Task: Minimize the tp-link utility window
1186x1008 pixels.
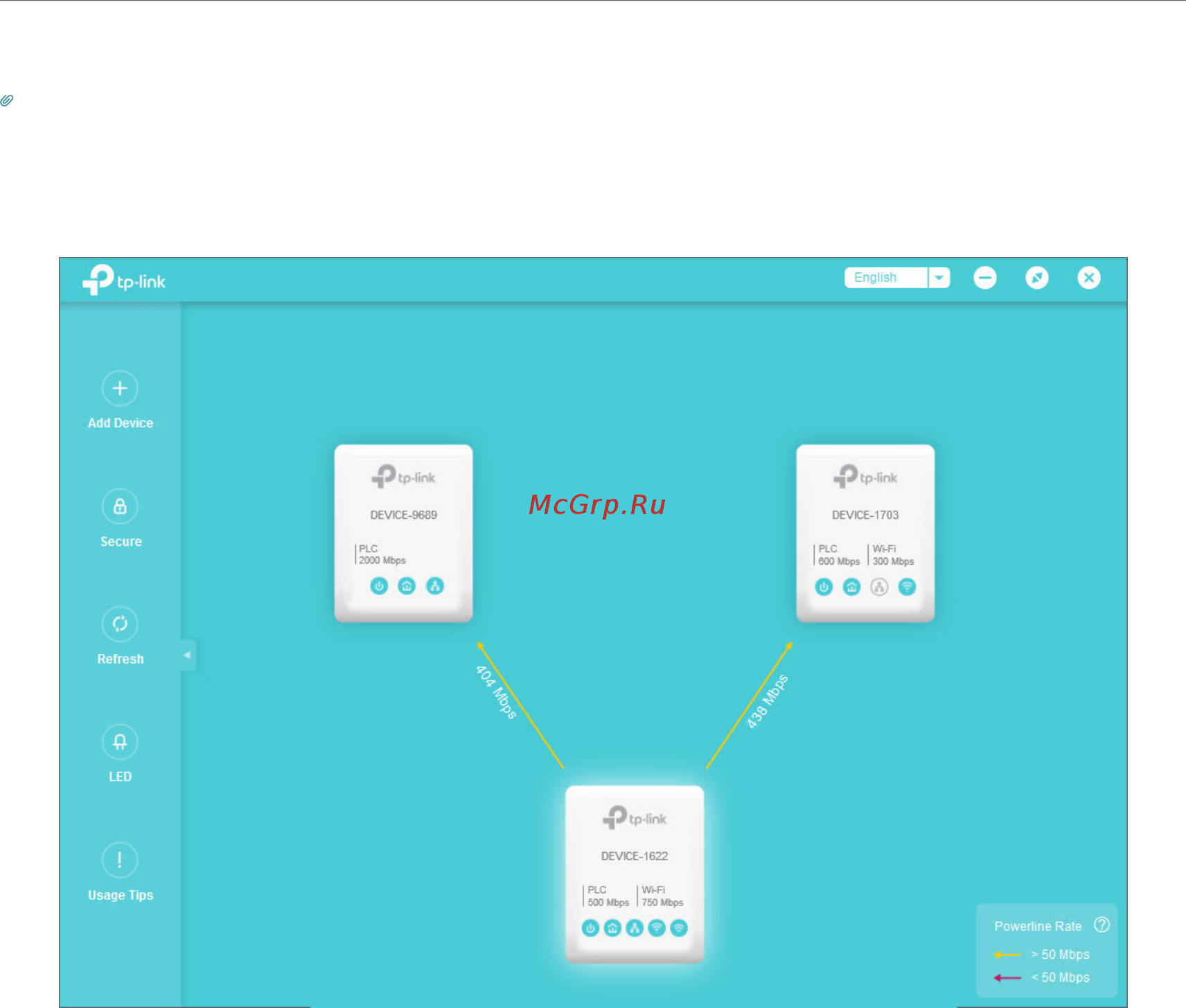Action: pos(984,278)
